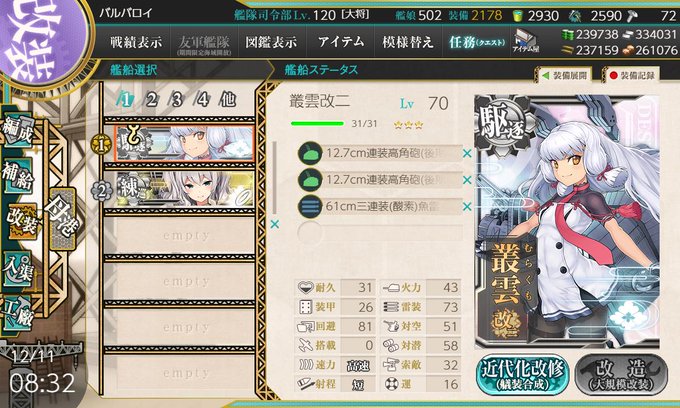Open the 任務(クエスト) quest menu

click(x=477, y=42)
